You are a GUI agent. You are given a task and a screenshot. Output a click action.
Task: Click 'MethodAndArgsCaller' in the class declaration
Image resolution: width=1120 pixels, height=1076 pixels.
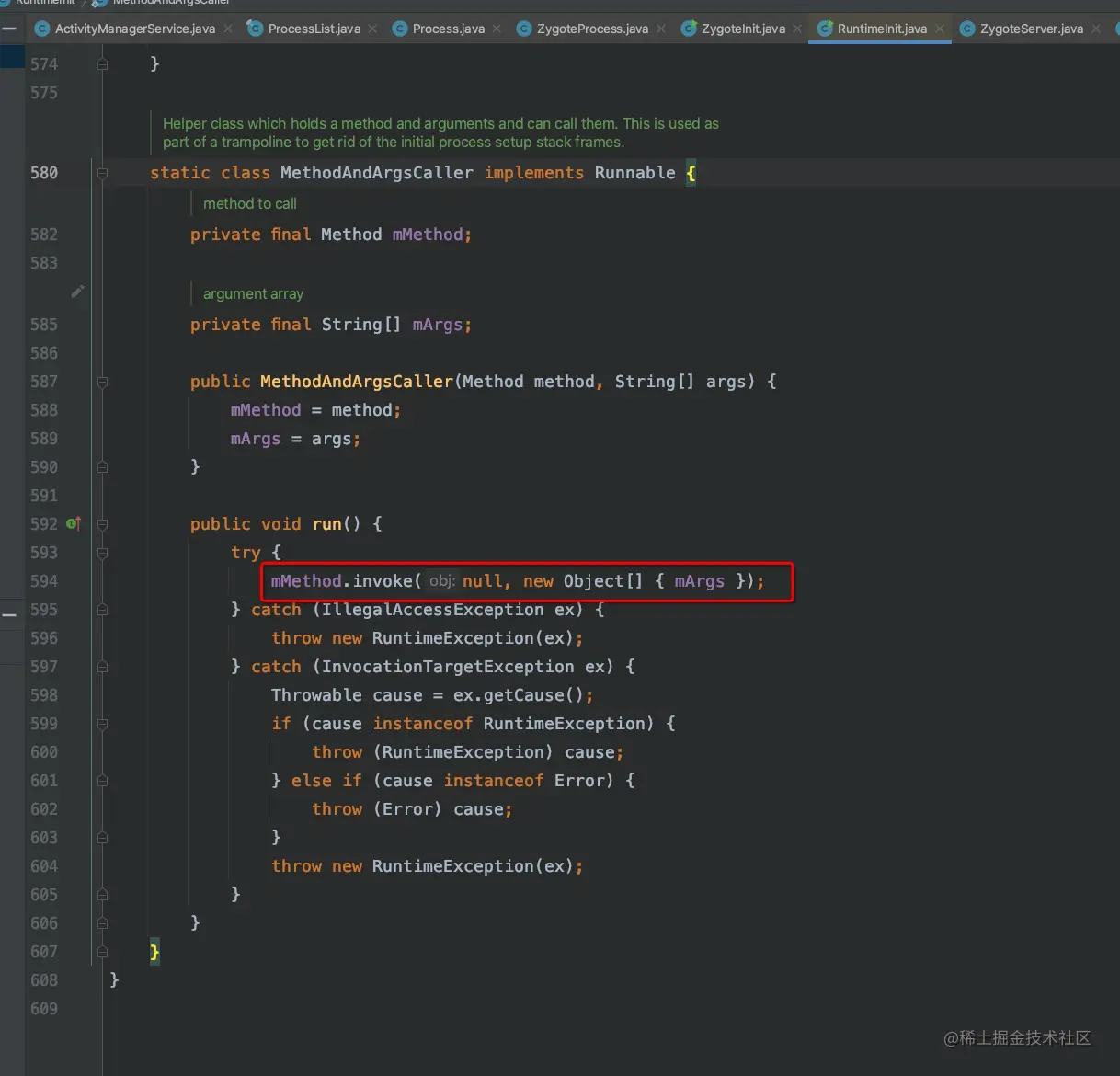(377, 173)
